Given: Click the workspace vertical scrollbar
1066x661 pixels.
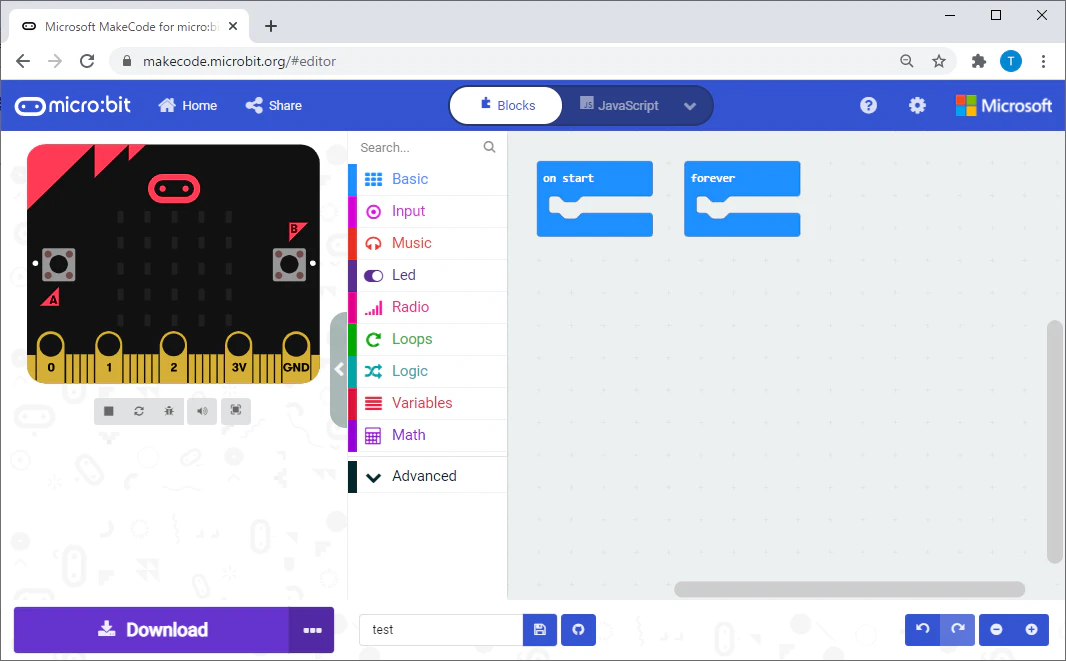Looking at the screenshot, I should [x=1054, y=442].
